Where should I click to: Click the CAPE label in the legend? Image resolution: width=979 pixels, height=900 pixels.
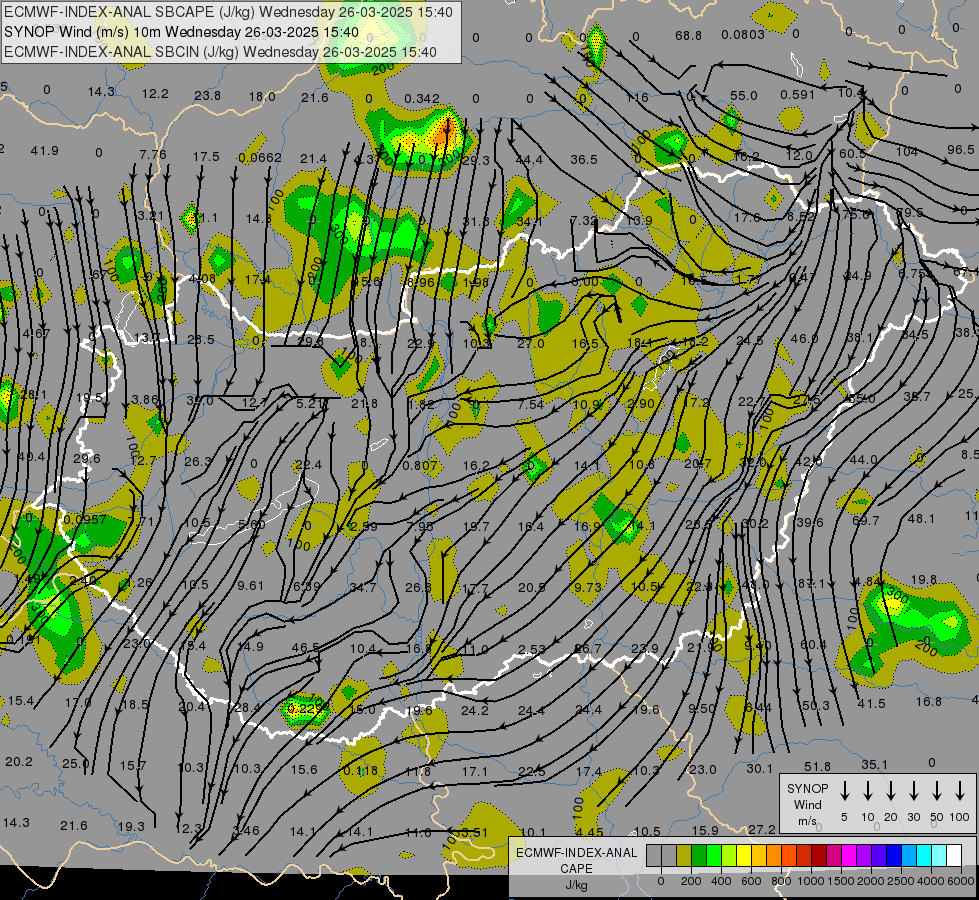pyautogui.click(x=576, y=869)
